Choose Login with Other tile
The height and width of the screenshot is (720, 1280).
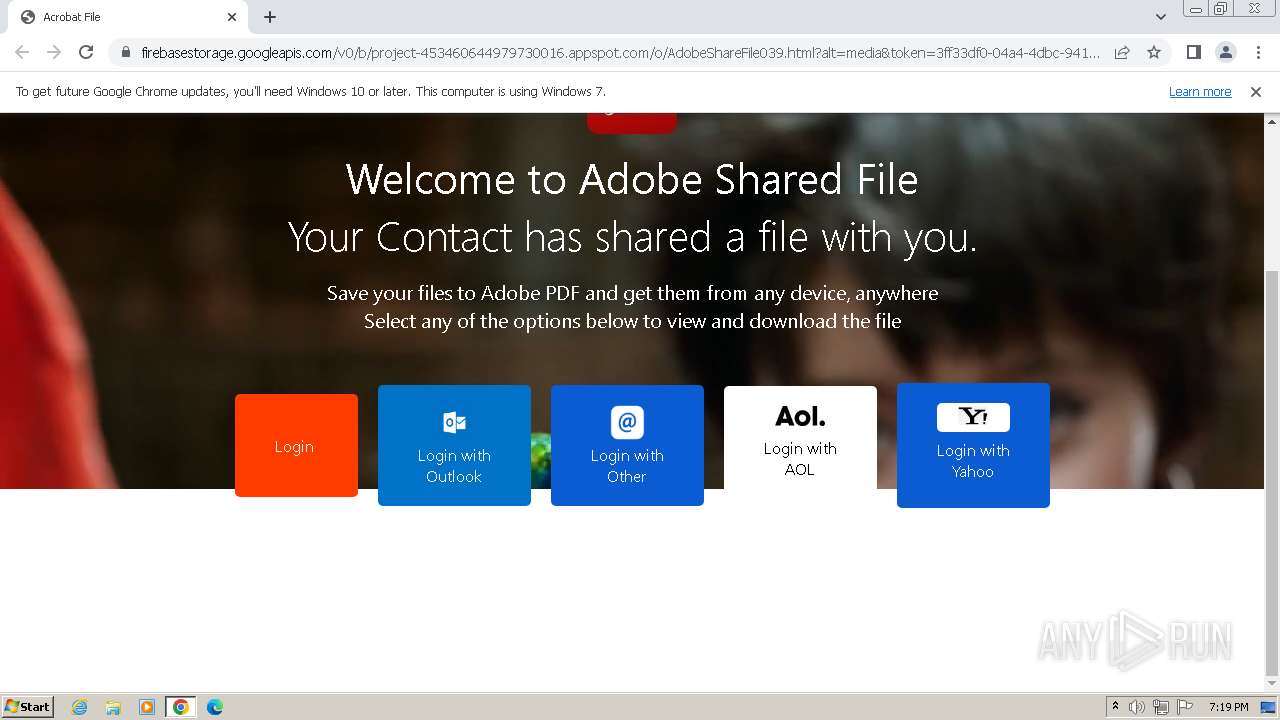coord(627,445)
